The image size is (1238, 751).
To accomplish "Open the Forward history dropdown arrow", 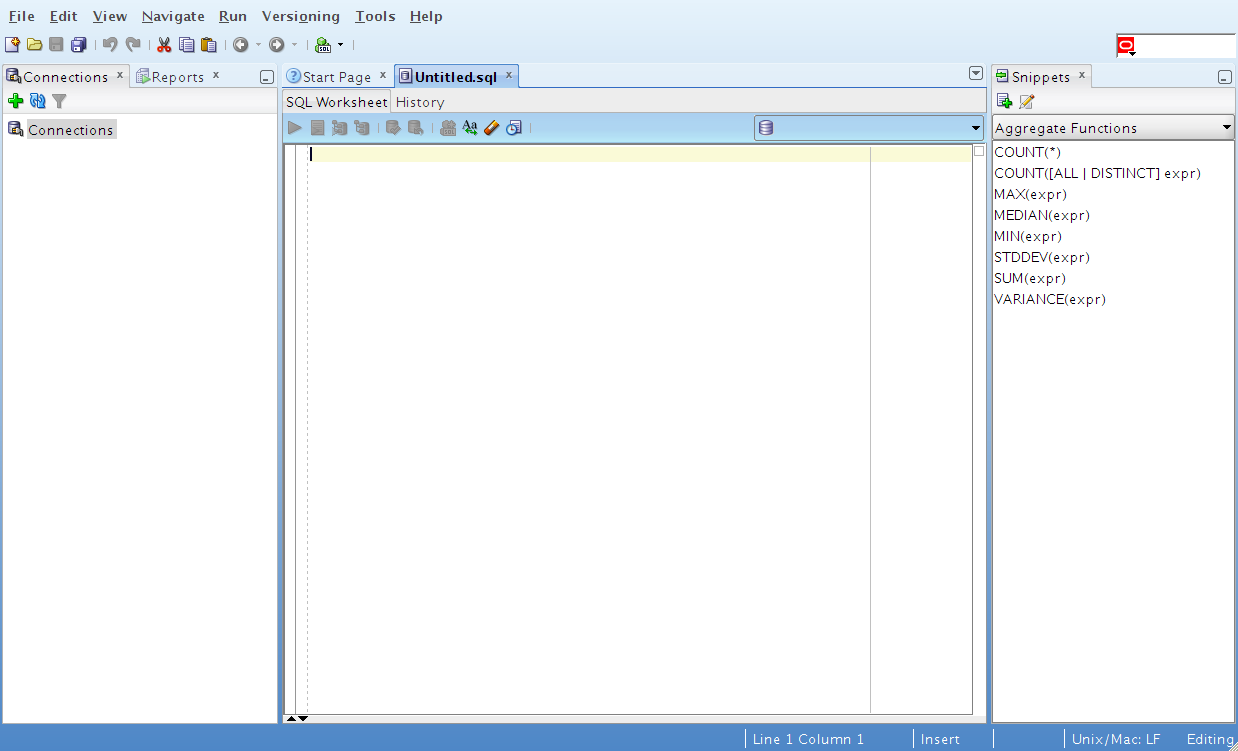I will (294, 44).
